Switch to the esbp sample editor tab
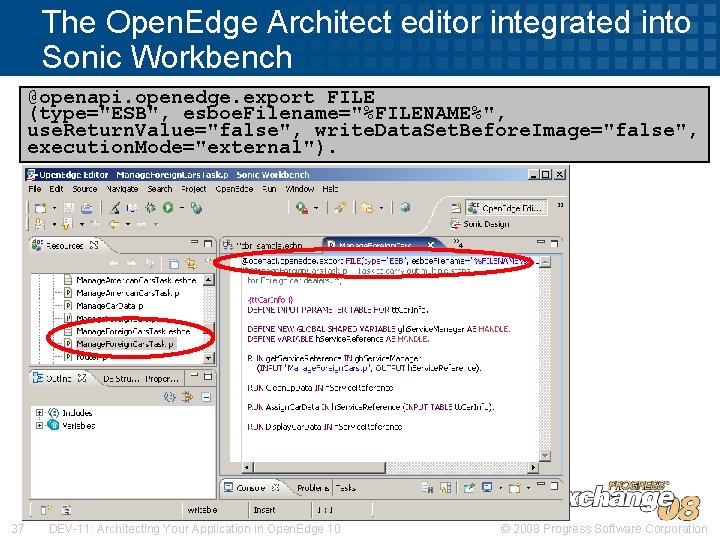The width and height of the screenshot is (720, 540). pos(269,246)
